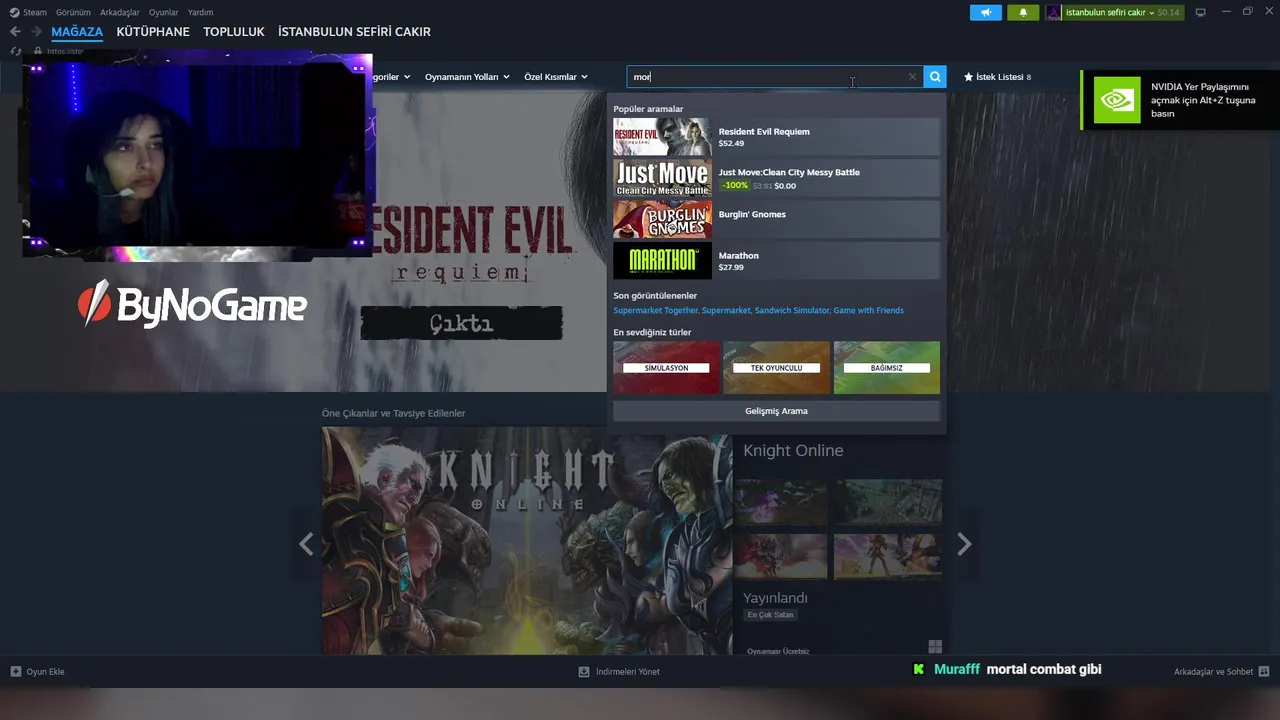This screenshot has width=1280, height=720.
Task: Open the Arkadaşlar menu
Action: coord(120,12)
